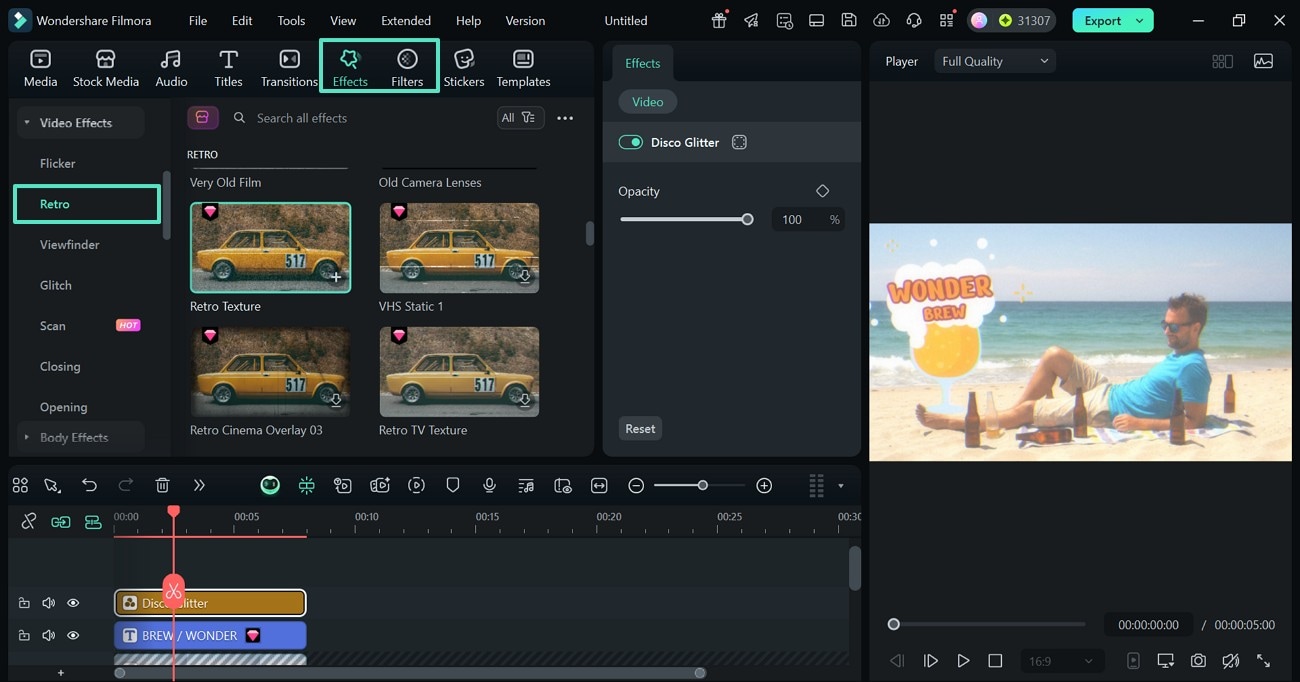Open the Full Quality dropdown
Image resolution: width=1300 pixels, height=682 pixels.
(995, 61)
